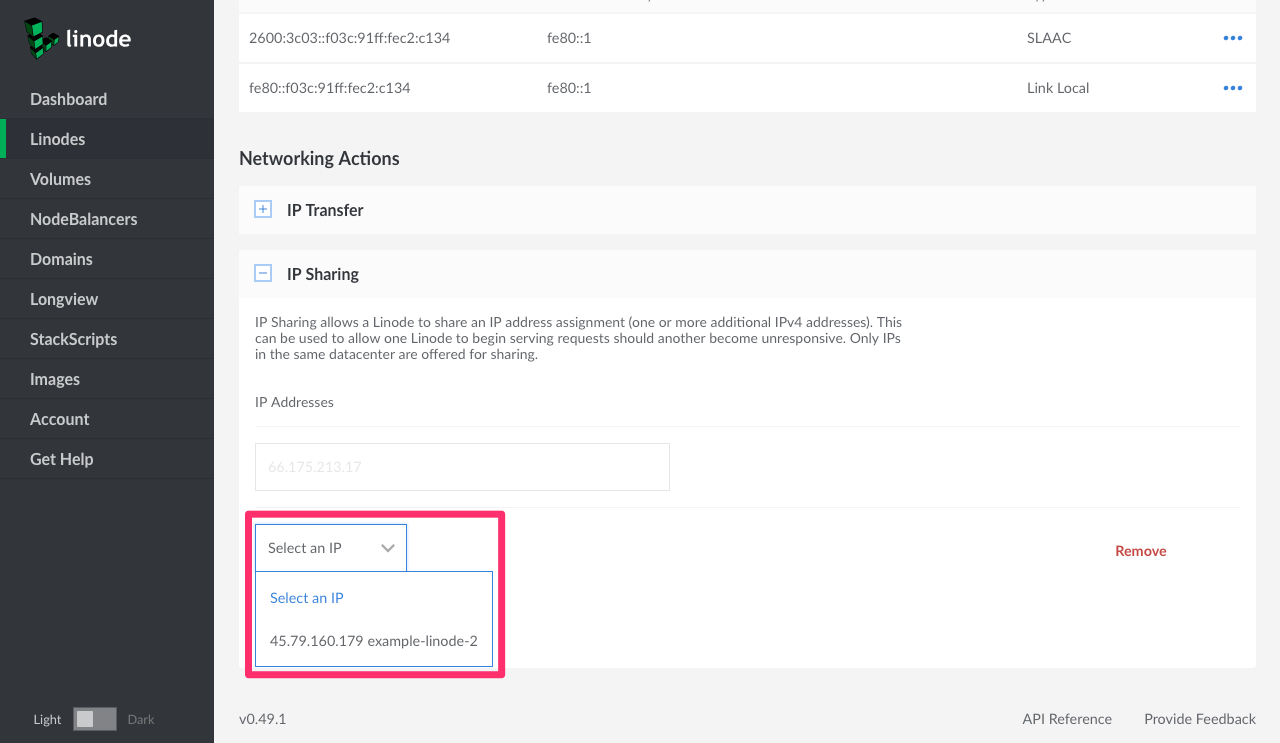Open more actions for the Link Local row

(1232, 88)
